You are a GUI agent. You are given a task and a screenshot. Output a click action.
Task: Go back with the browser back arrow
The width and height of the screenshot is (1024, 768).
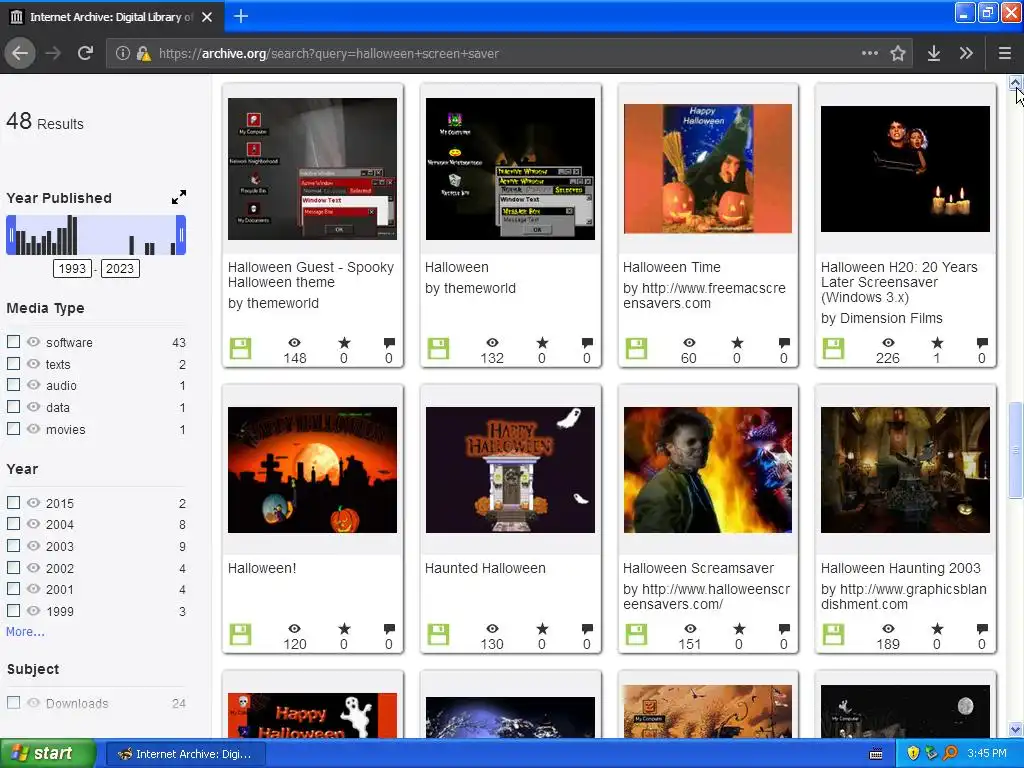[x=20, y=53]
